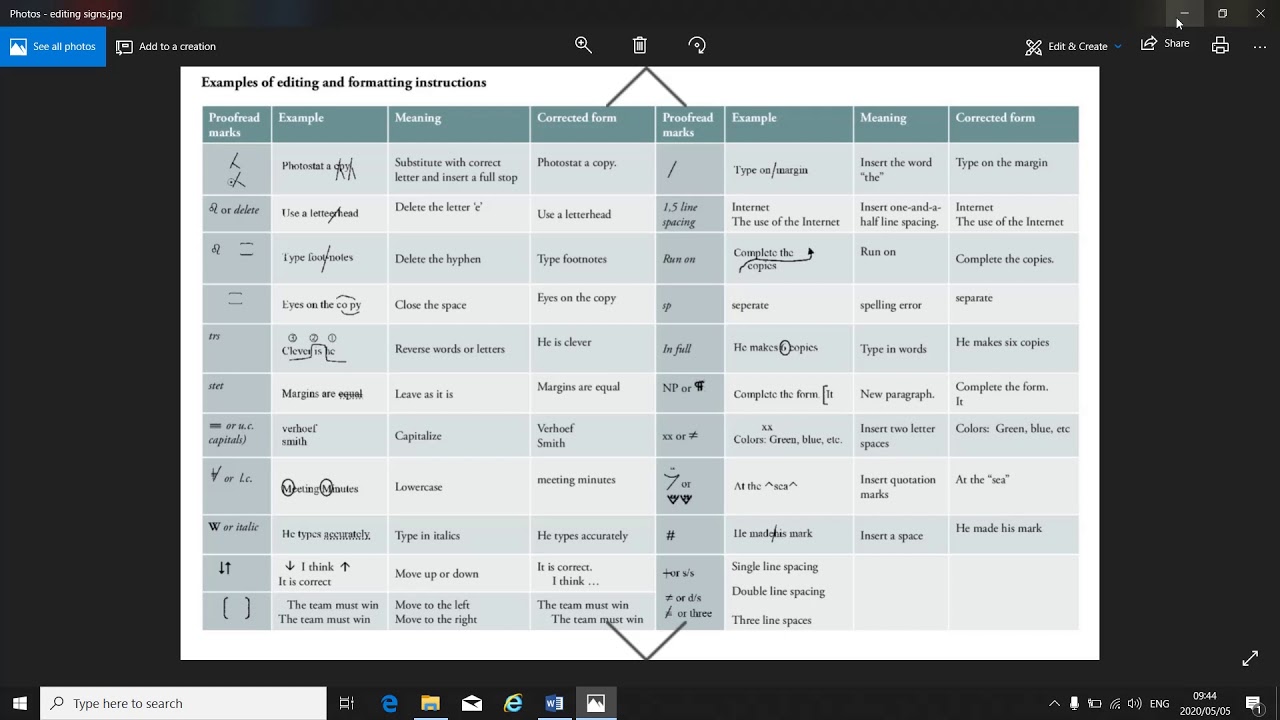Switch to Word on the taskbar
The image size is (1280, 720).
554,703
